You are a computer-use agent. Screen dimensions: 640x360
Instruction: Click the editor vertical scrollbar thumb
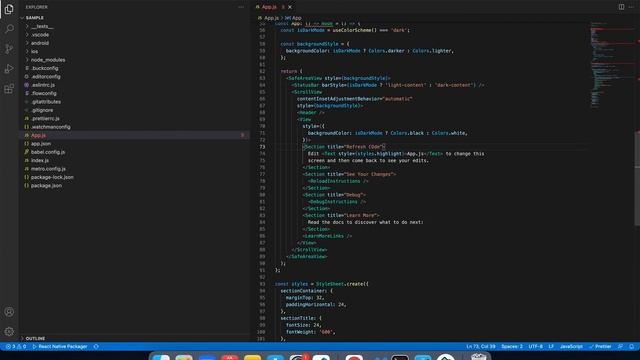coord(637,178)
